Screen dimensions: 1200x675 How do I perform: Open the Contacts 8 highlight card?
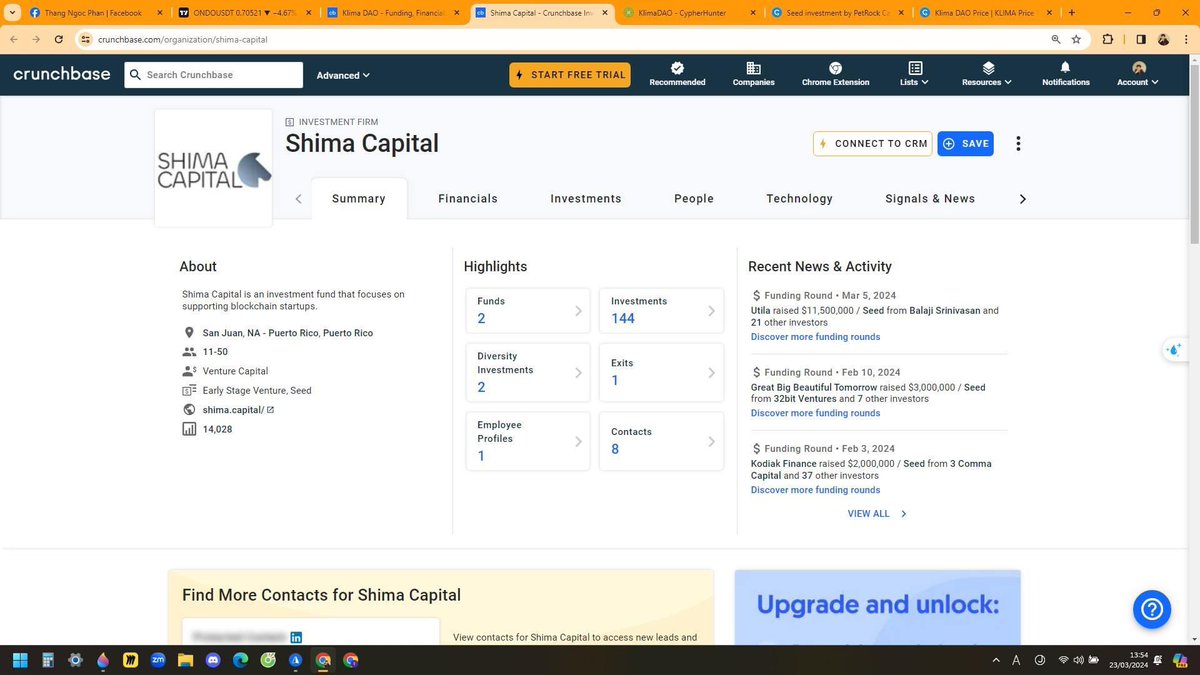[x=661, y=441]
